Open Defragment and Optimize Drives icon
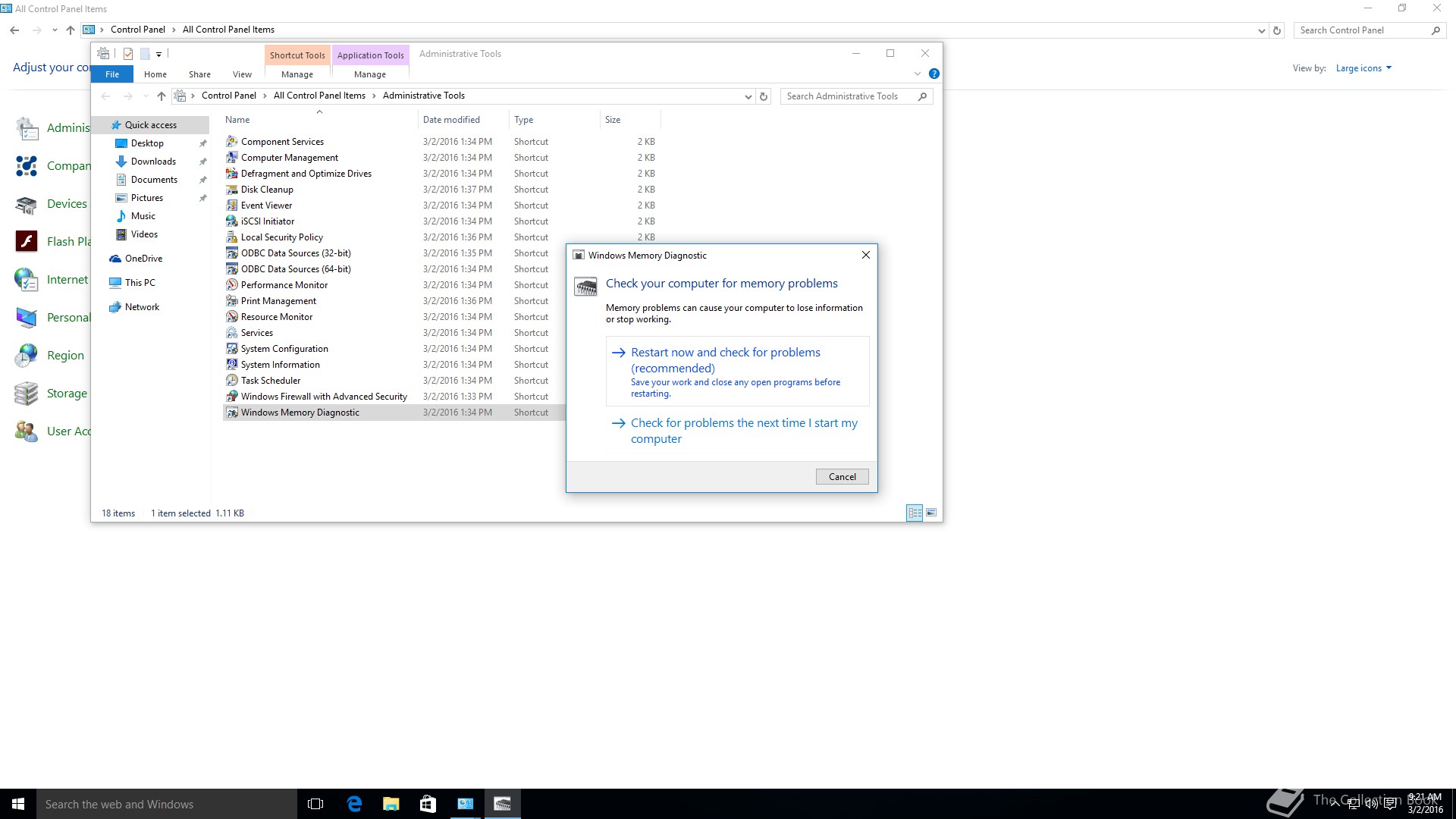 pos(232,174)
